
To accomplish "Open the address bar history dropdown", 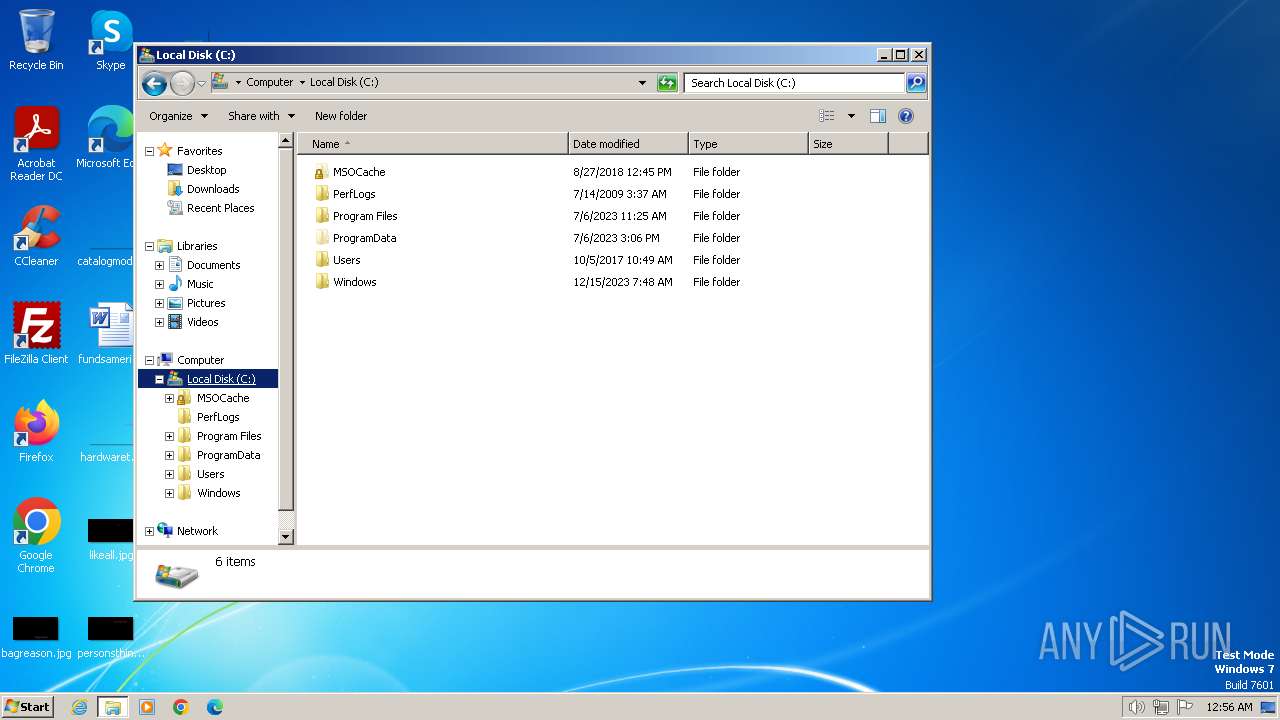I will coord(642,83).
